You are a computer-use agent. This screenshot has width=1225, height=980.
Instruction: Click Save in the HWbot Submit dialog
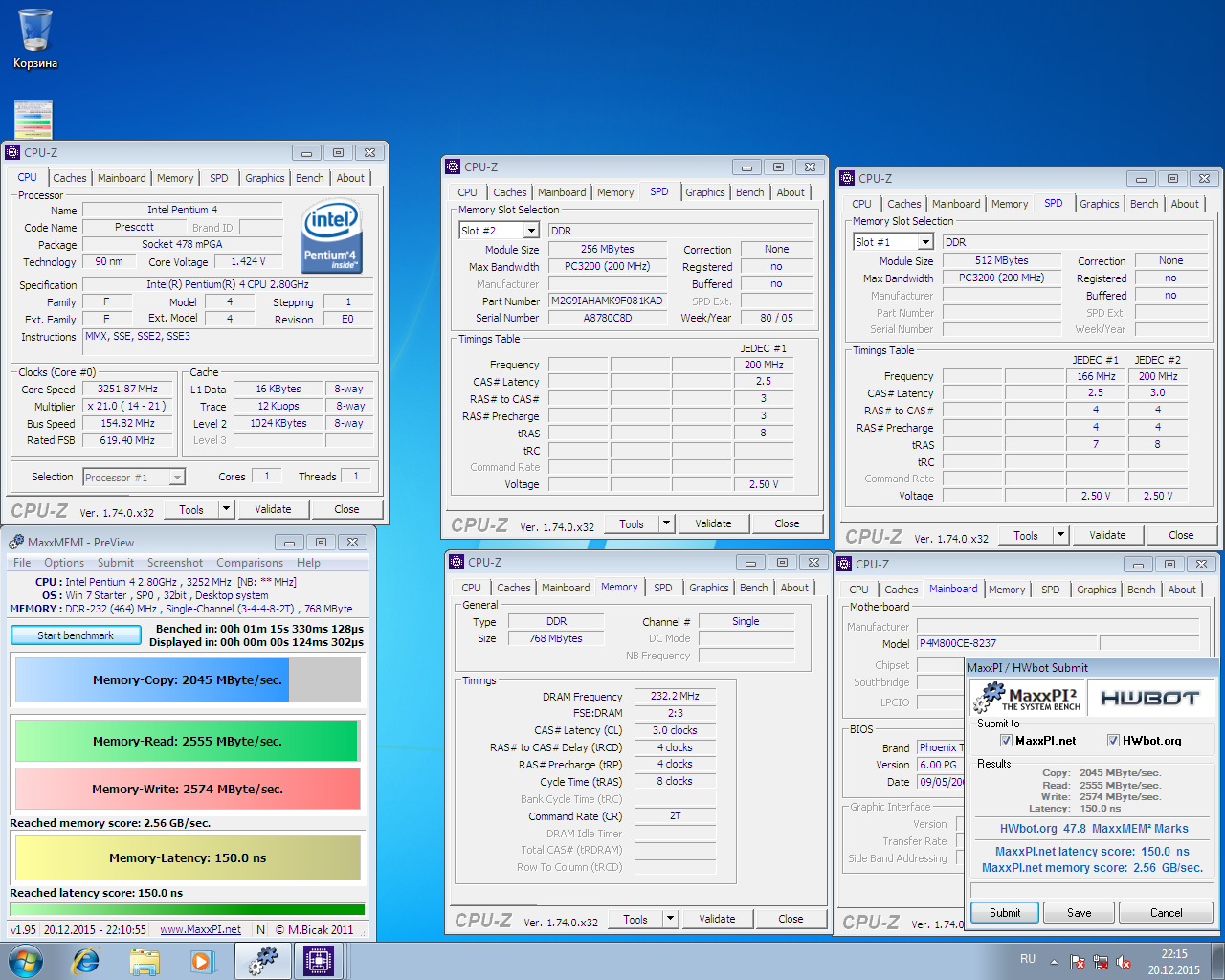pos(1080,913)
